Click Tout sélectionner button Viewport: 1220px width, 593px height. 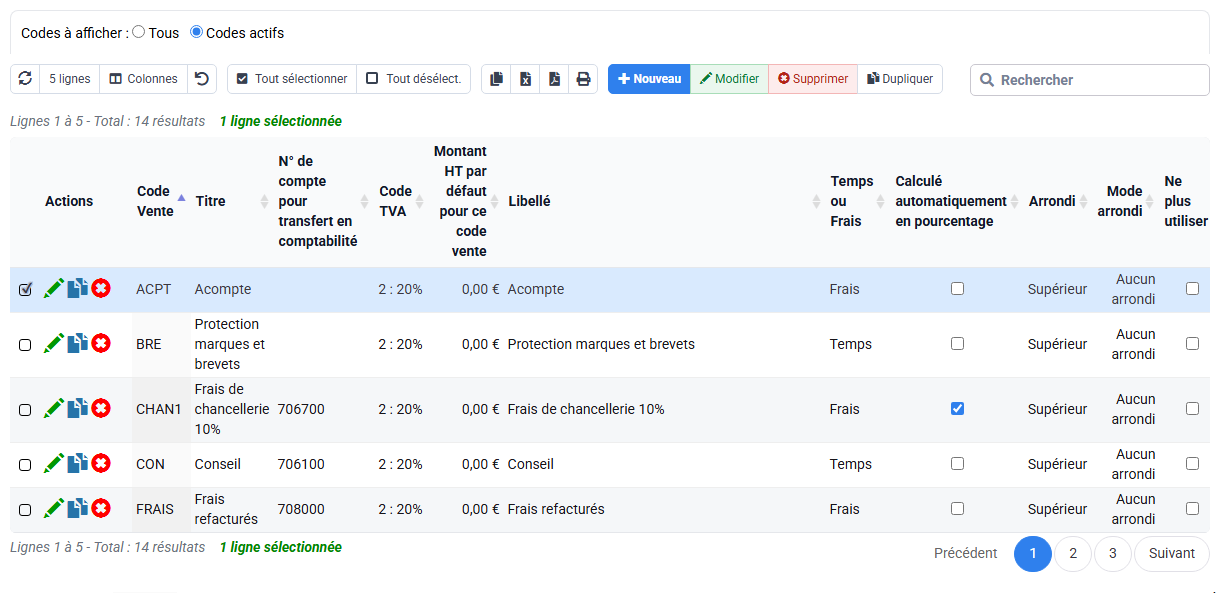click(x=292, y=79)
